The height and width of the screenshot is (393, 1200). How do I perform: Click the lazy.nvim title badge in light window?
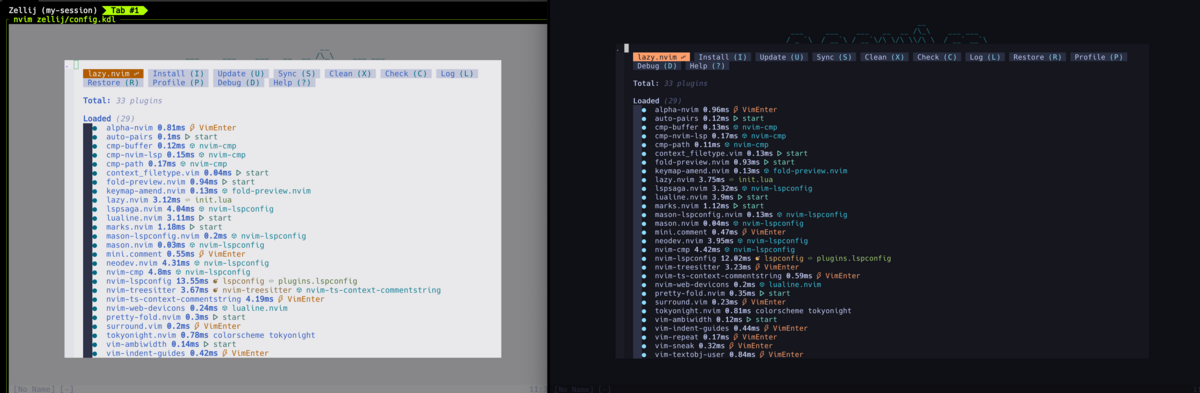(x=113, y=74)
